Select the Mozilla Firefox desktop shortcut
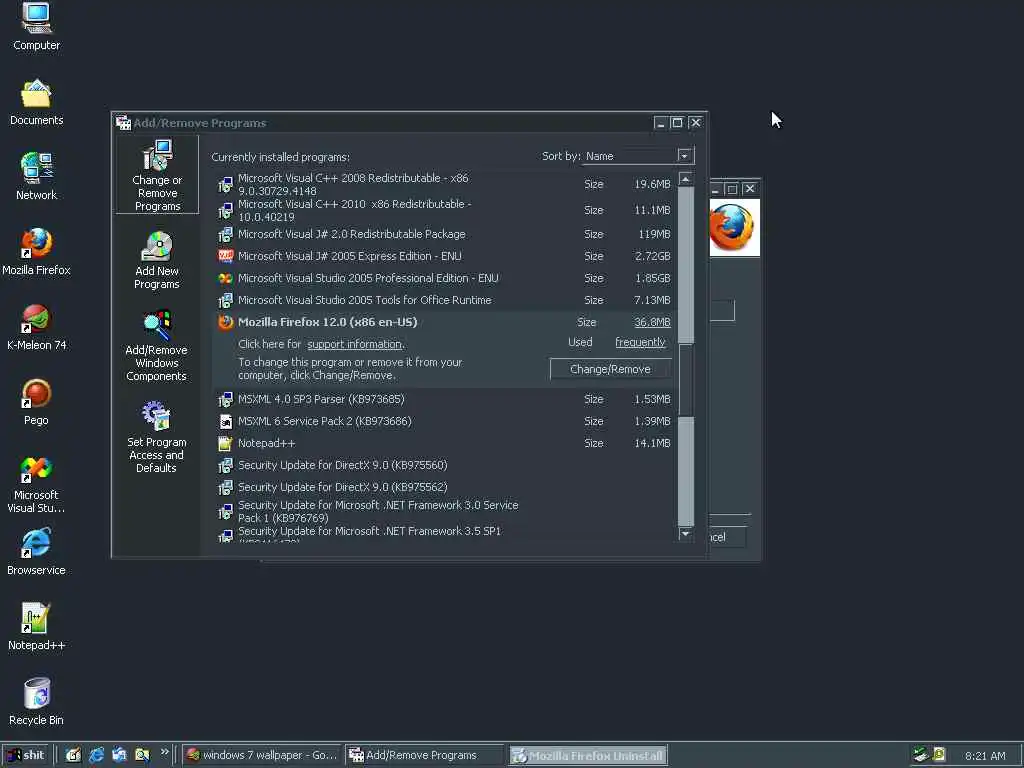This screenshot has height=768, width=1024. click(37, 251)
